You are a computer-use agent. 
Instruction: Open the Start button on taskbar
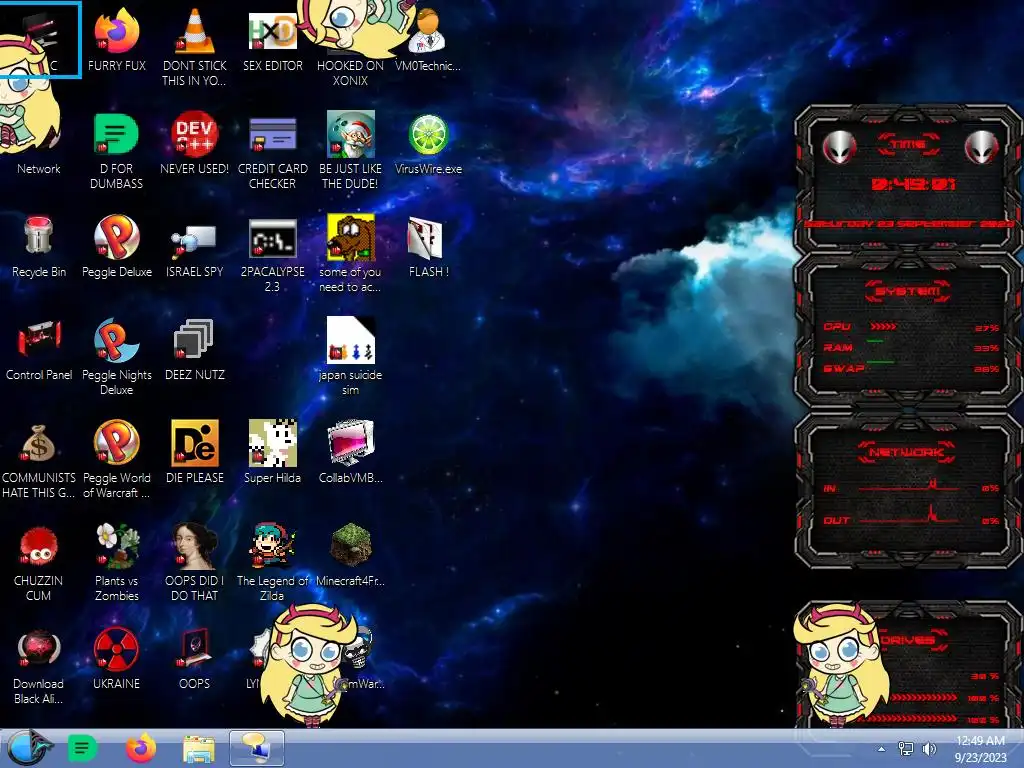pos(28,748)
